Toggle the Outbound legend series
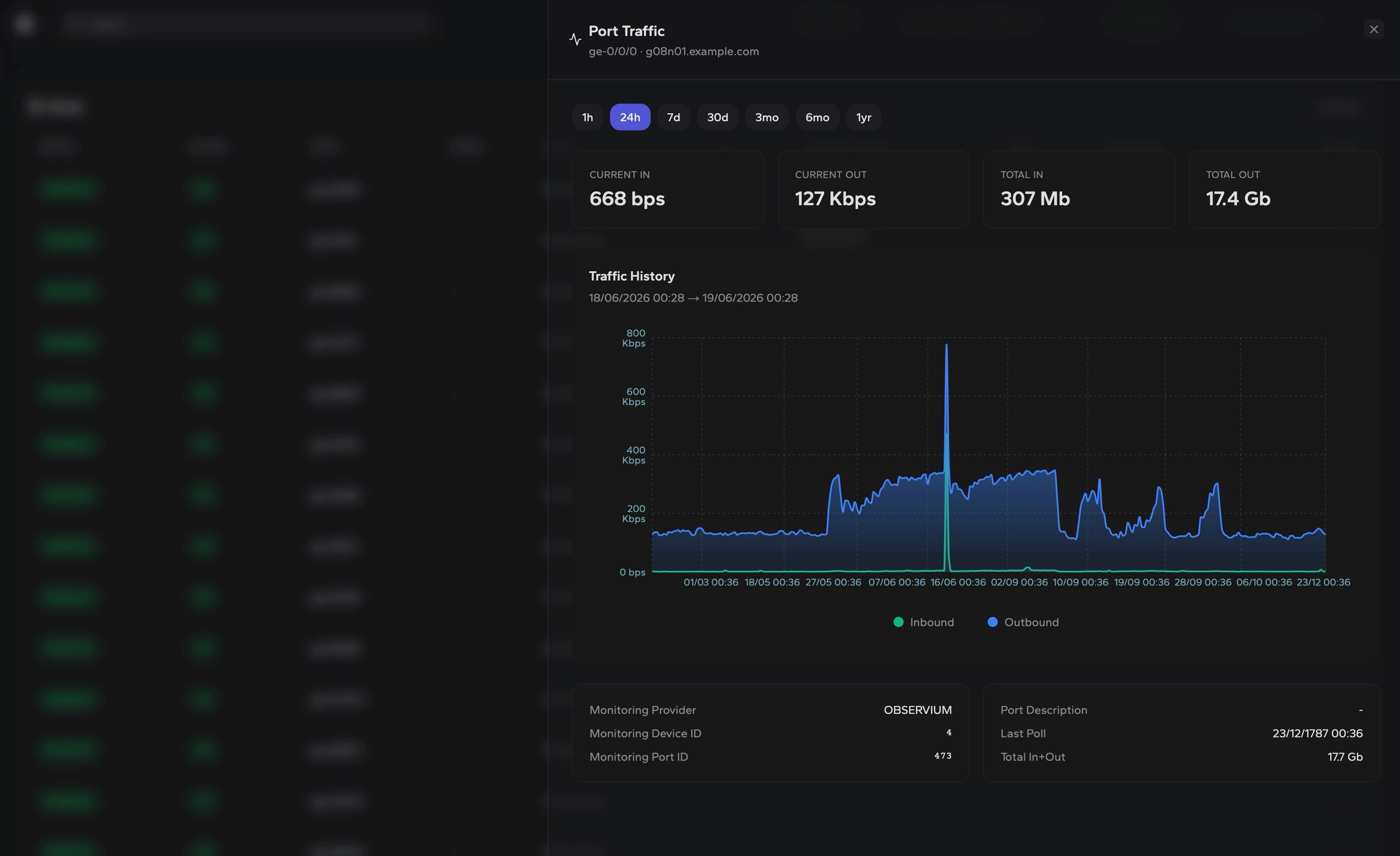This screenshot has height=856, width=1400. (1023, 622)
